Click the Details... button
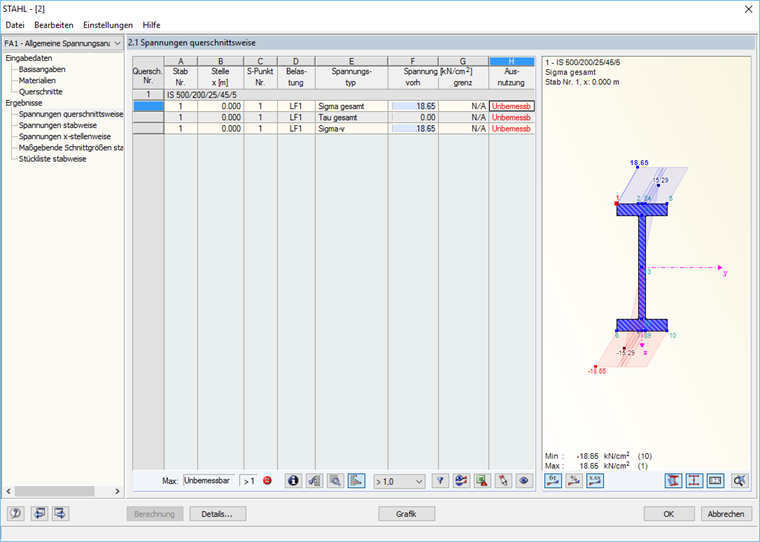This screenshot has width=760, height=542. pos(218,514)
